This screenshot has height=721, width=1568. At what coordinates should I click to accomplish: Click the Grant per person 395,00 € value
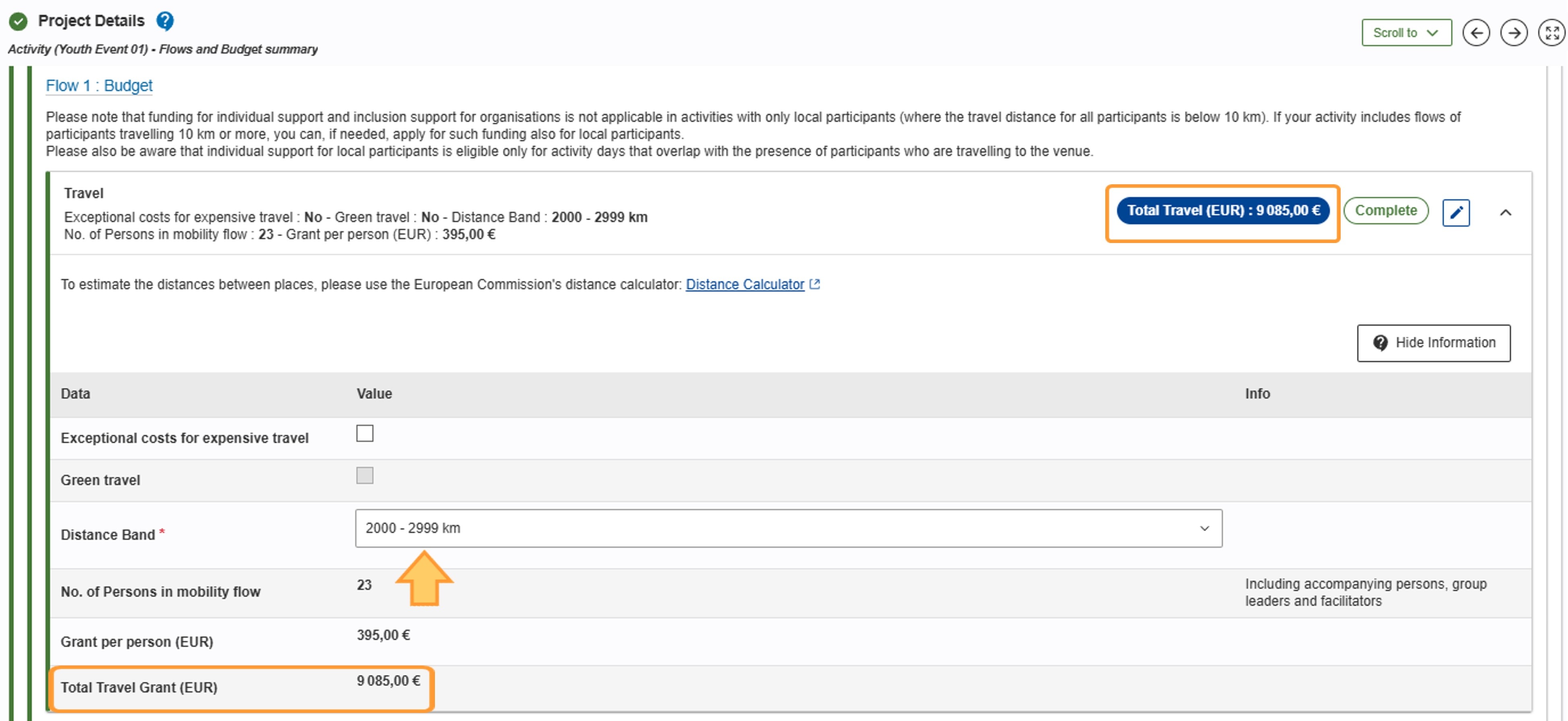[383, 635]
